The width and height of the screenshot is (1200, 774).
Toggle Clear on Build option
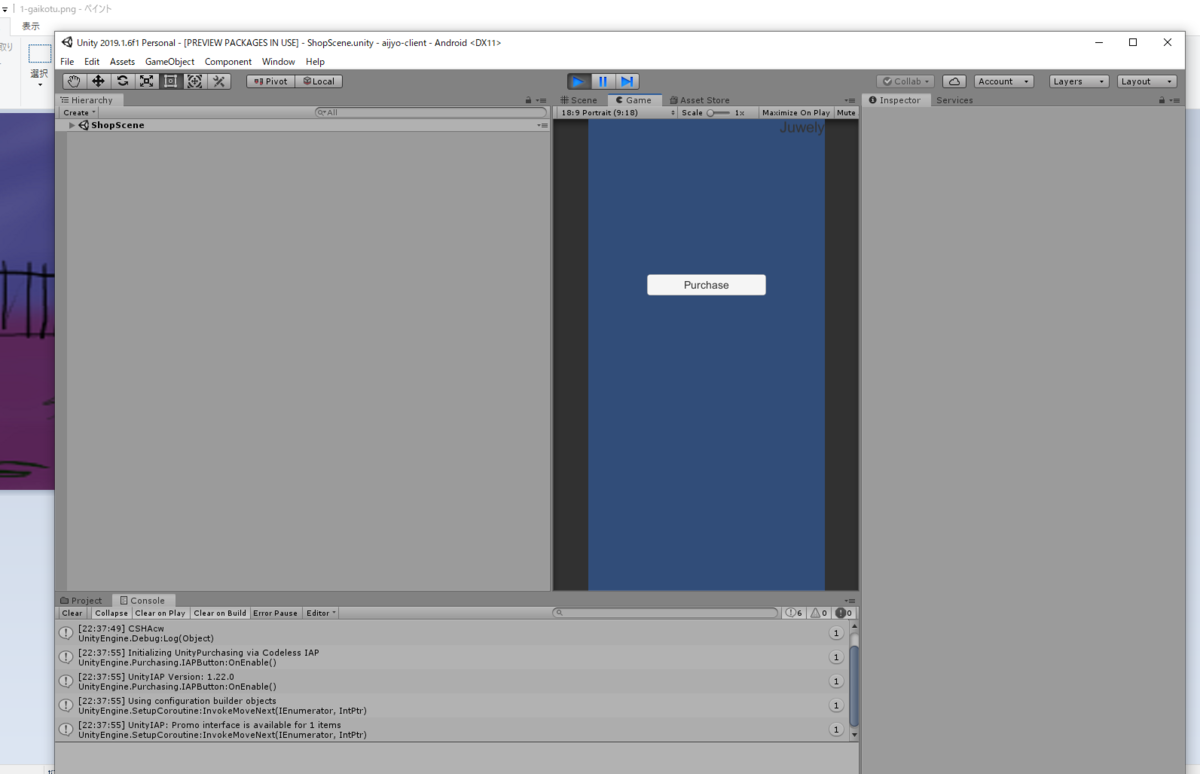pyautogui.click(x=220, y=613)
